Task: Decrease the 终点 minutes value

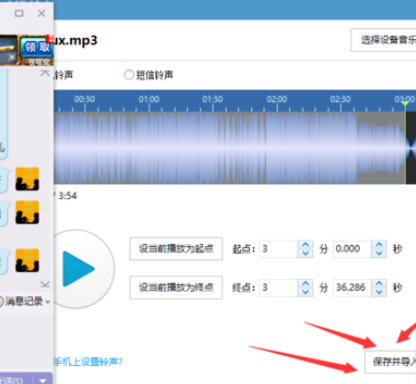Action: [x=305, y=292]
